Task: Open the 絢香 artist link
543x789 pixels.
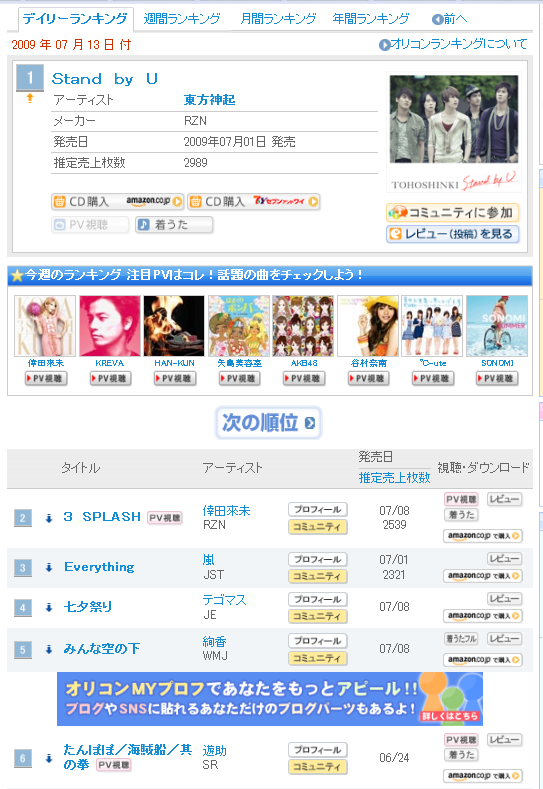Action: pos(214,642)
